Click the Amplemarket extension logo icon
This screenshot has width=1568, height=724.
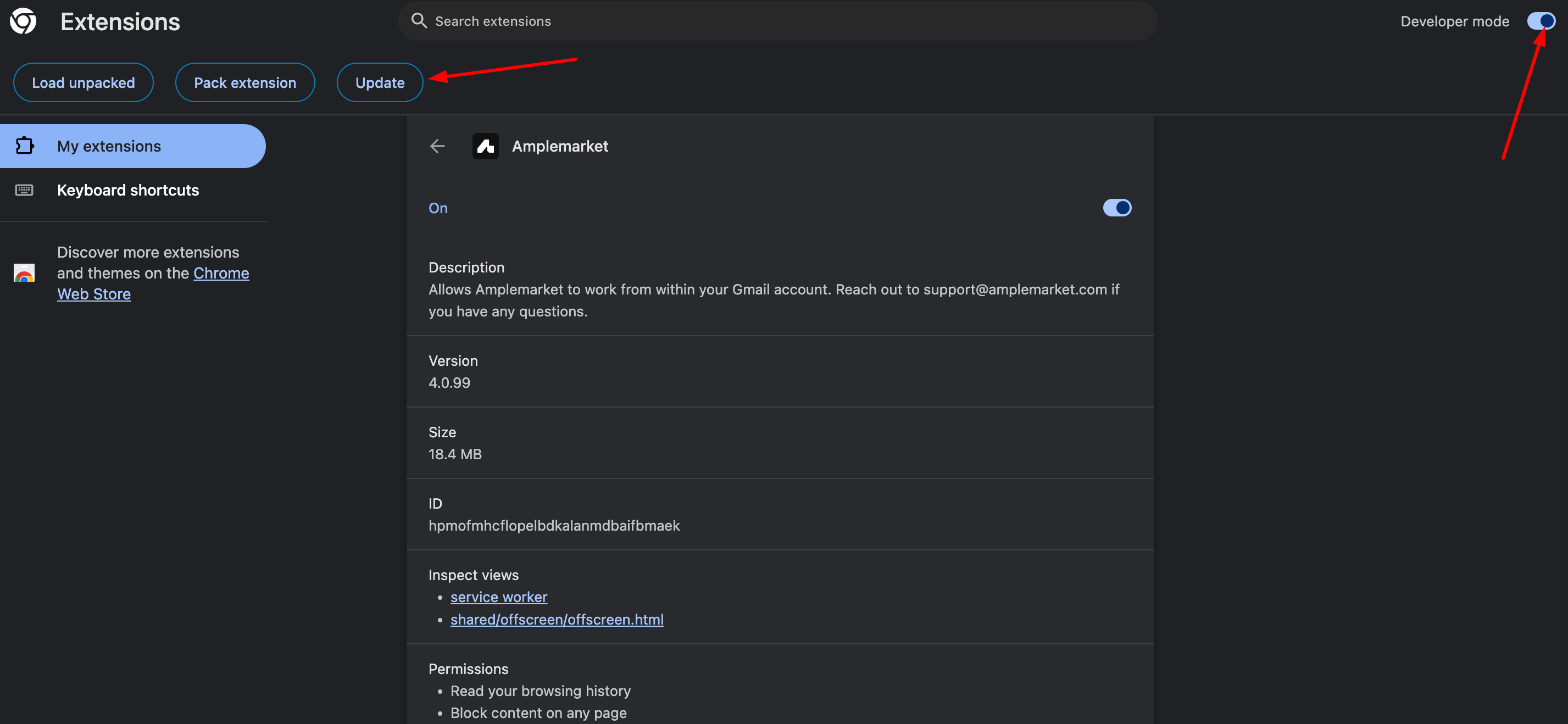485,146
